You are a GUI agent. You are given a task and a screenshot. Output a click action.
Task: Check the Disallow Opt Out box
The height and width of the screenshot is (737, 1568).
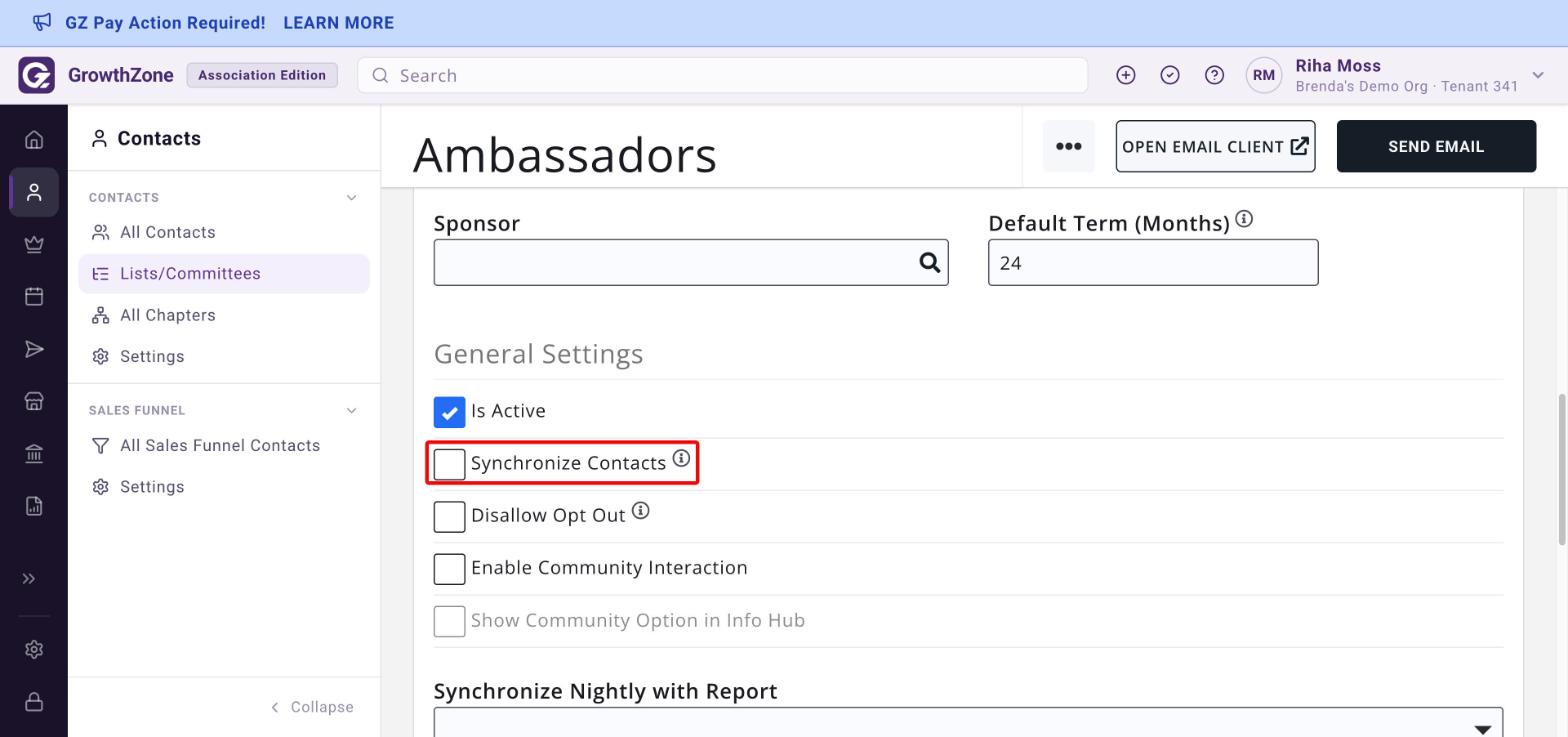[x=449, y=516]
